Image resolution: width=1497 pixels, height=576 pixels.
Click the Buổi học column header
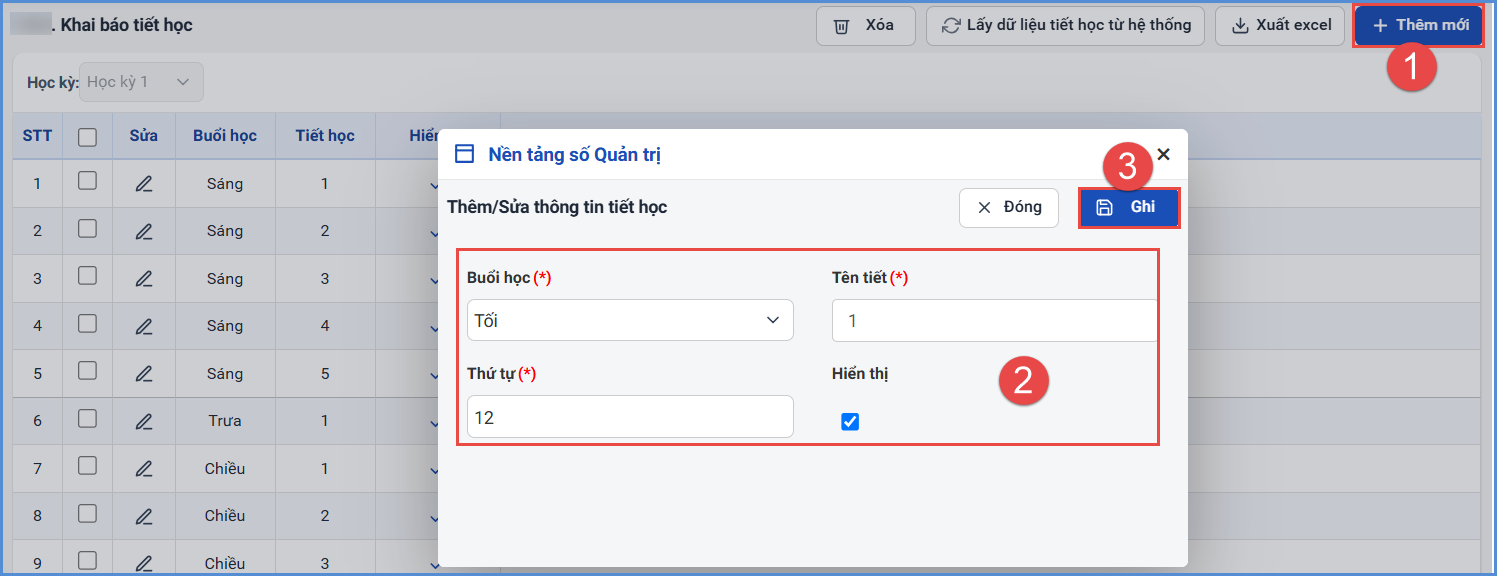click(225, 136)
